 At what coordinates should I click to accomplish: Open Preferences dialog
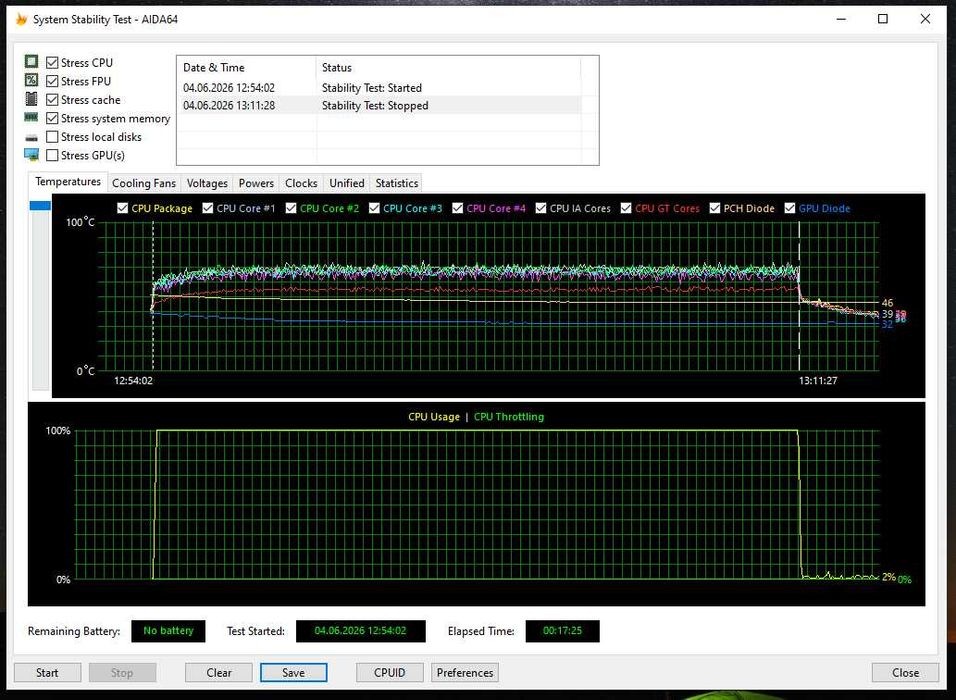click(465, 673)
